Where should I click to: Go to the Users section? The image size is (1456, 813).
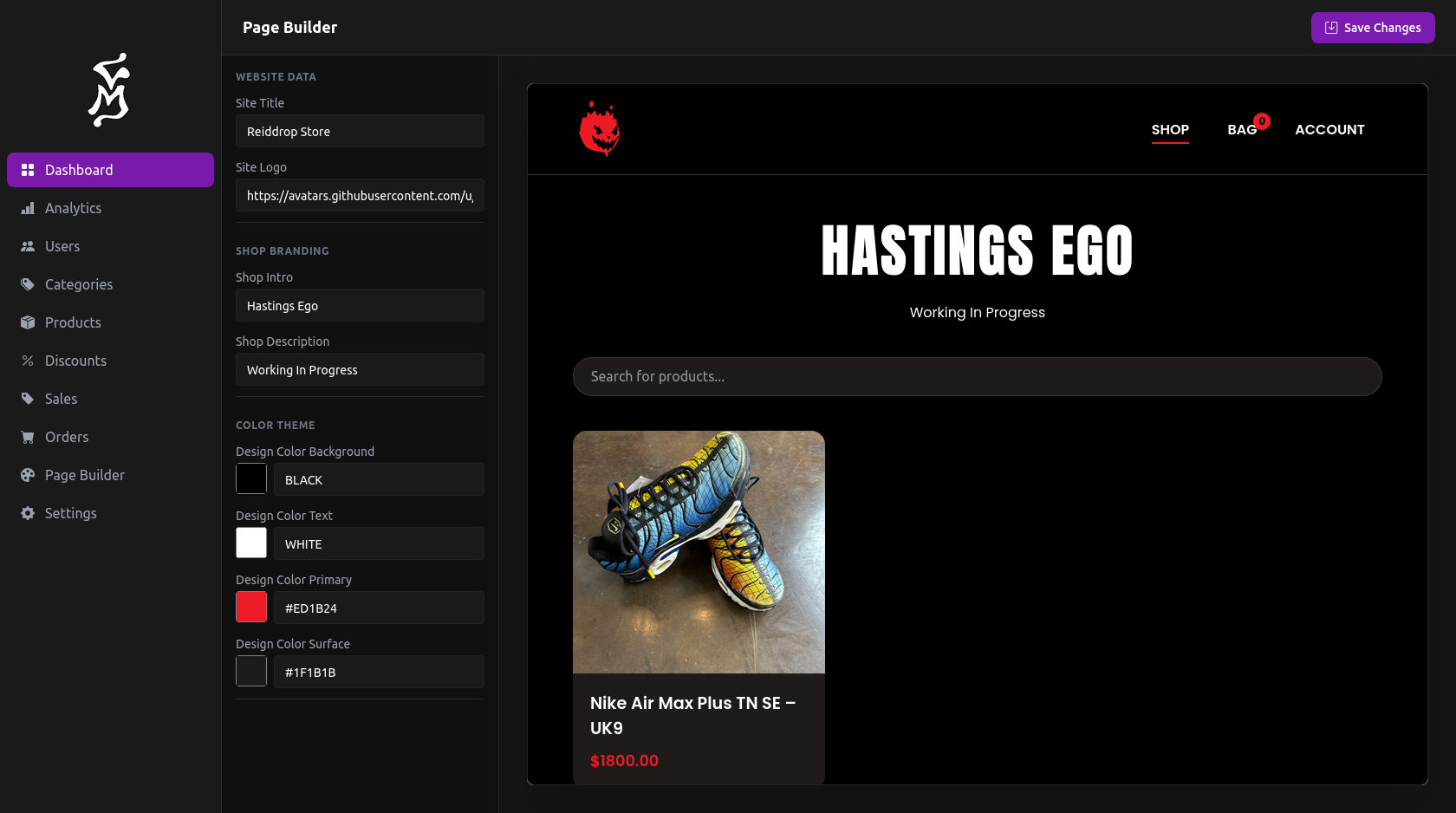(110, 246)
